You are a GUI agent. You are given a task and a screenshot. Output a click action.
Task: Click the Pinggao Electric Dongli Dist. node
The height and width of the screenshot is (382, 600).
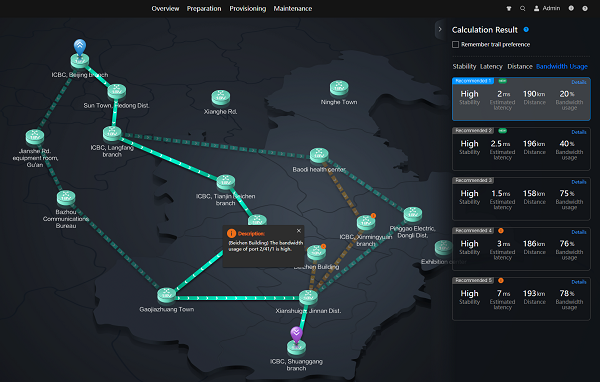point(413,214)
